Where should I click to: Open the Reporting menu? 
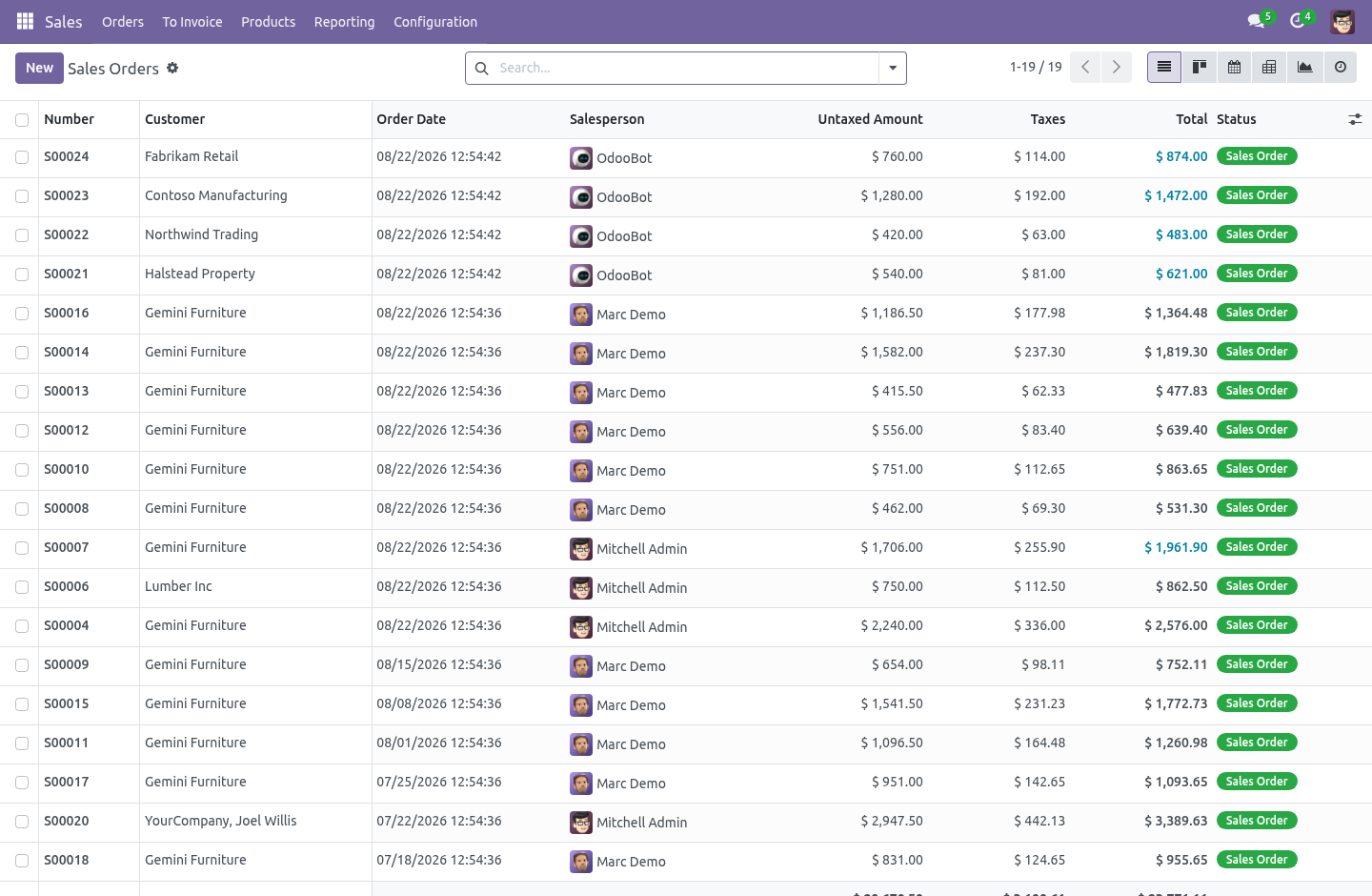[345, 21]
